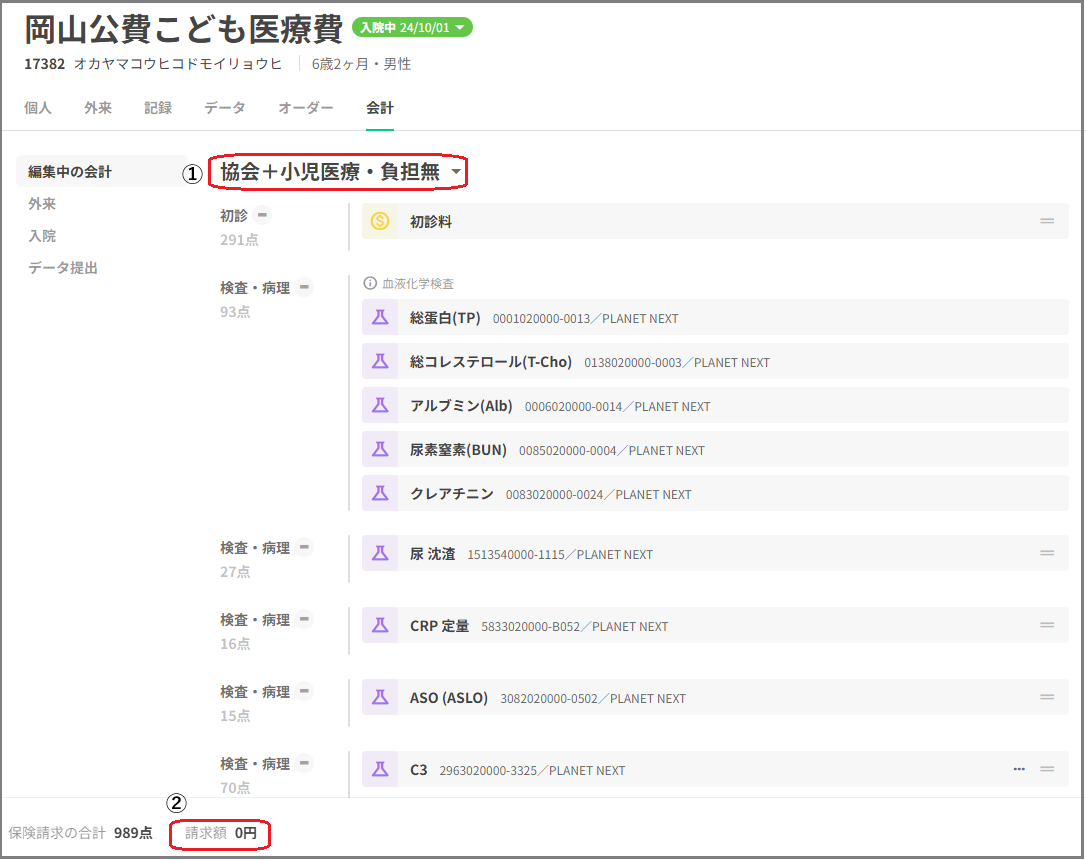Open the データ tab
Screen dimensions: 1086x860
[x=224, y=108]
